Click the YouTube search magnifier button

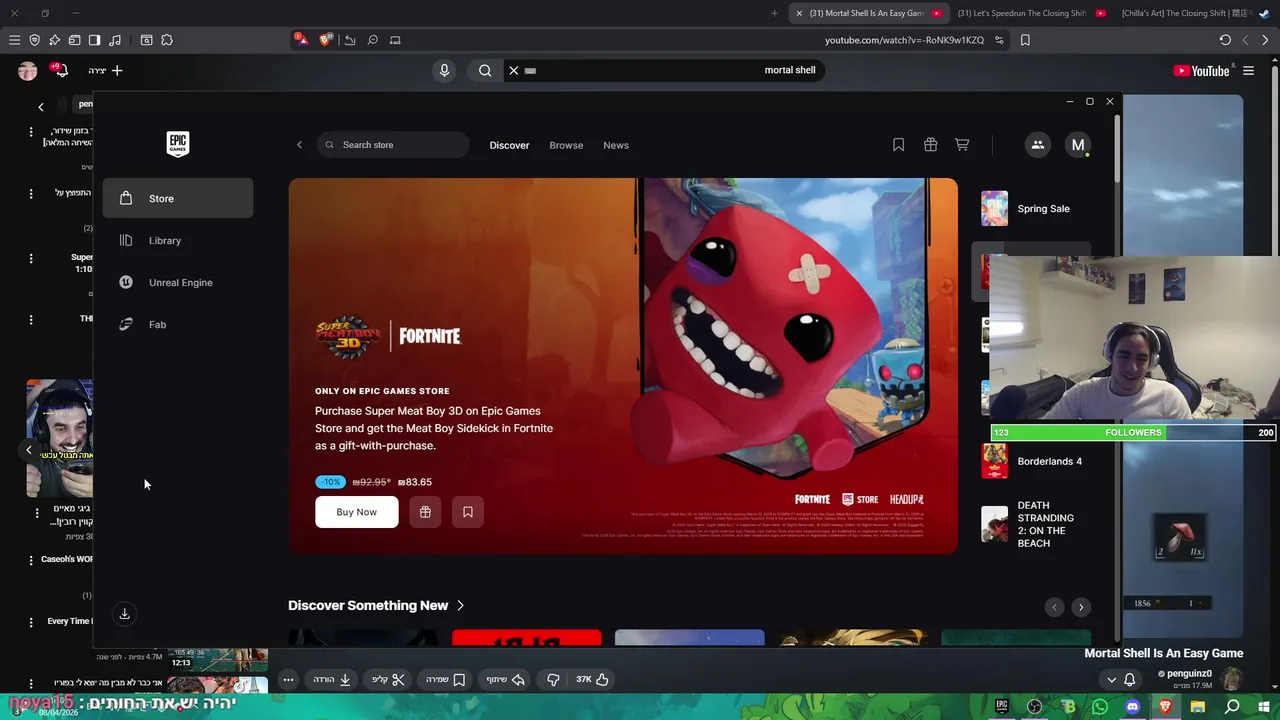pos(485,70)
